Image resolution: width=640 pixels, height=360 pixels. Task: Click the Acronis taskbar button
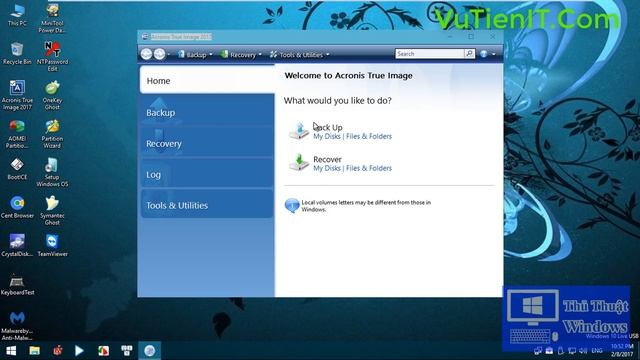click(x=150, y=351)
